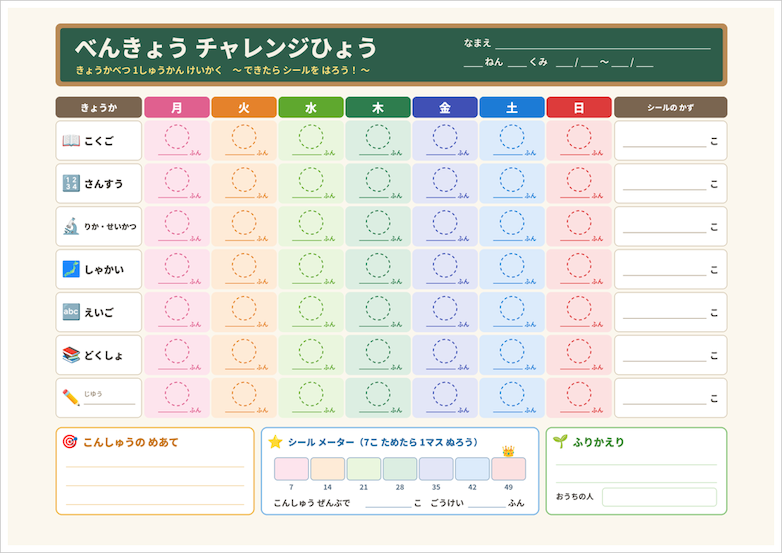This screenshot has height=553, width=782.
Task: Click the first line under こんしゅうの めあて
Action: [155, 467]
